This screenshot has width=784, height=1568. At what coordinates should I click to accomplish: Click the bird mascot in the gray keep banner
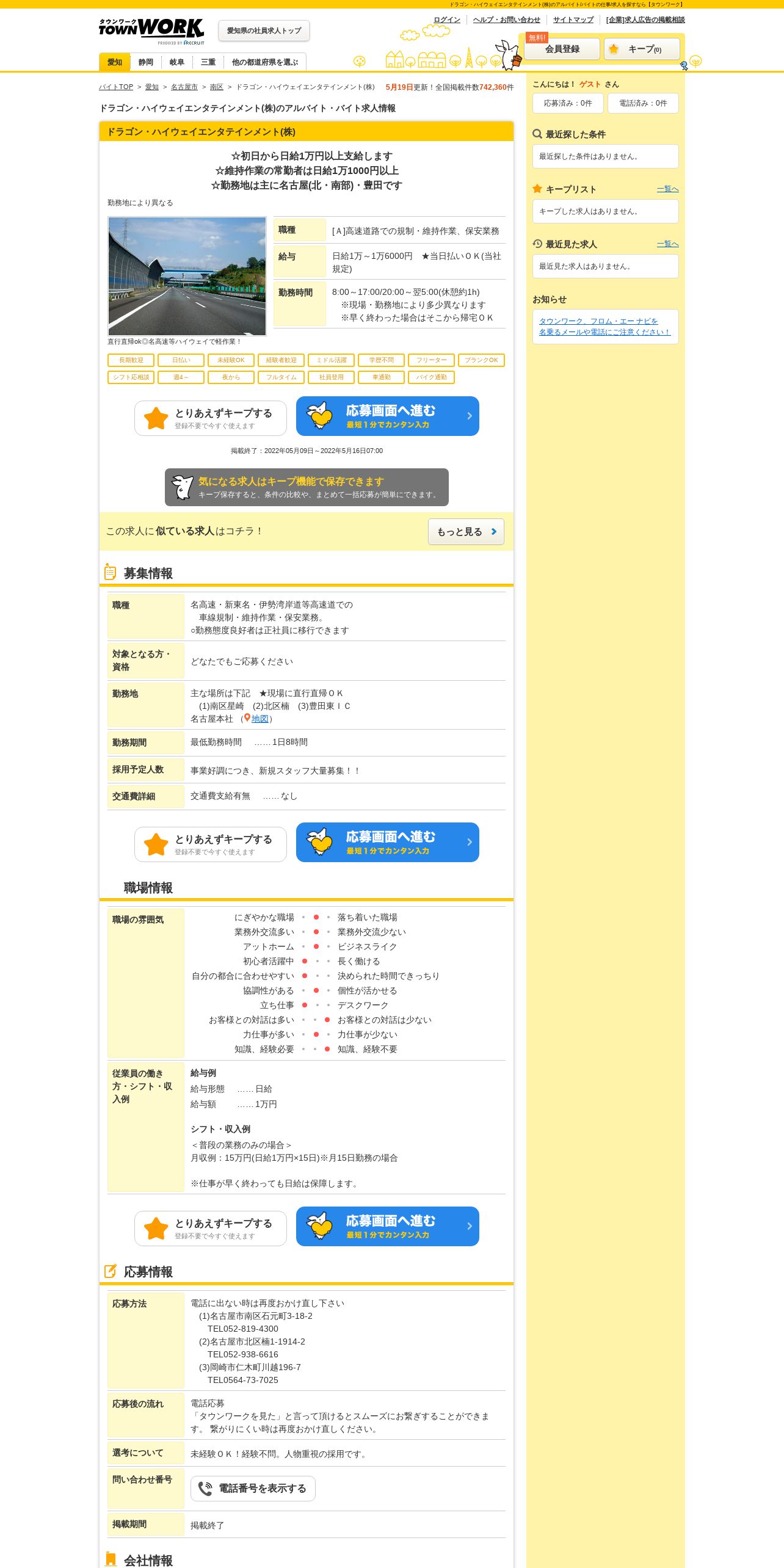click(183, 487)
